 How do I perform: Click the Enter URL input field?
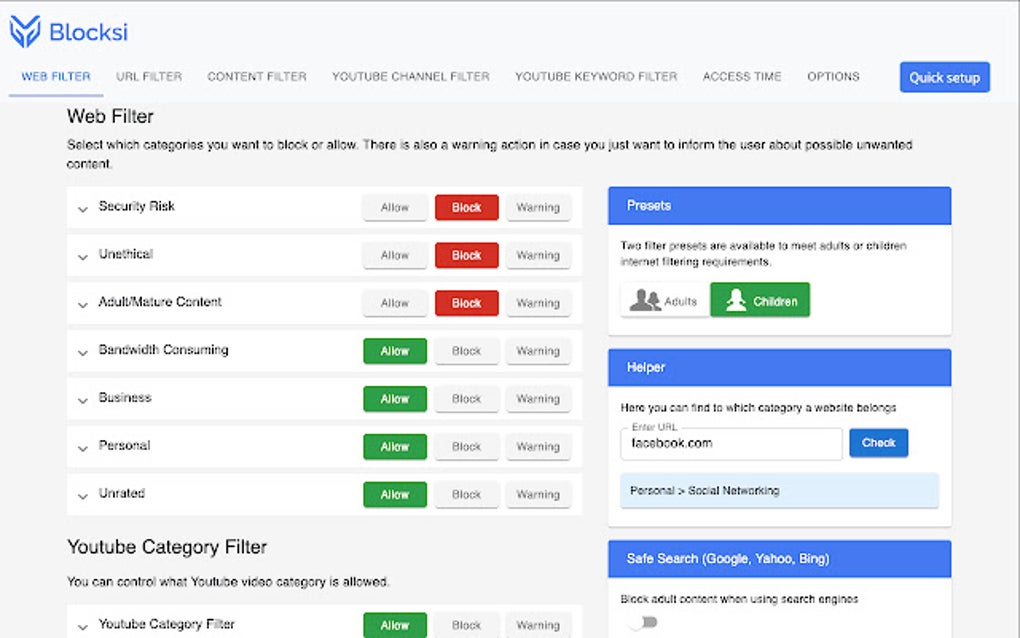point(730,444)
